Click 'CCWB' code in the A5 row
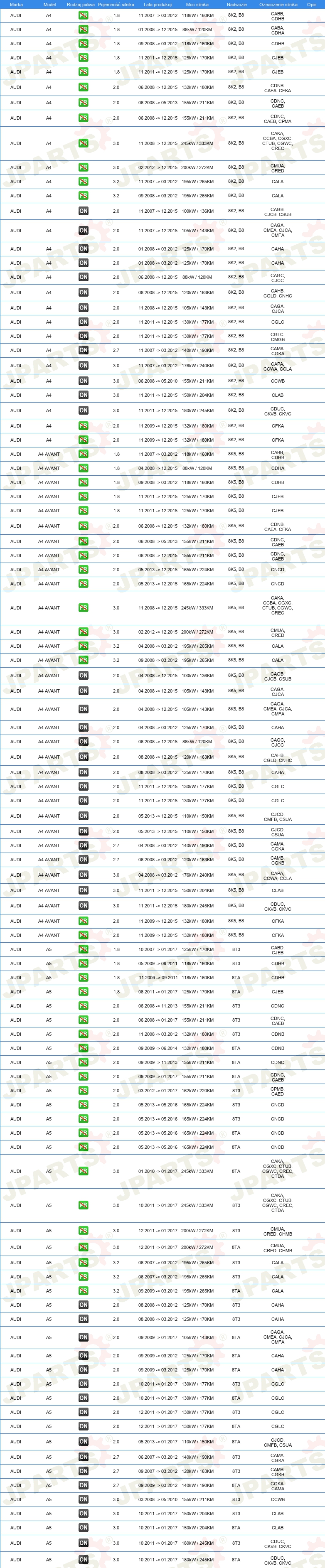 click(x=278, y=1500)
